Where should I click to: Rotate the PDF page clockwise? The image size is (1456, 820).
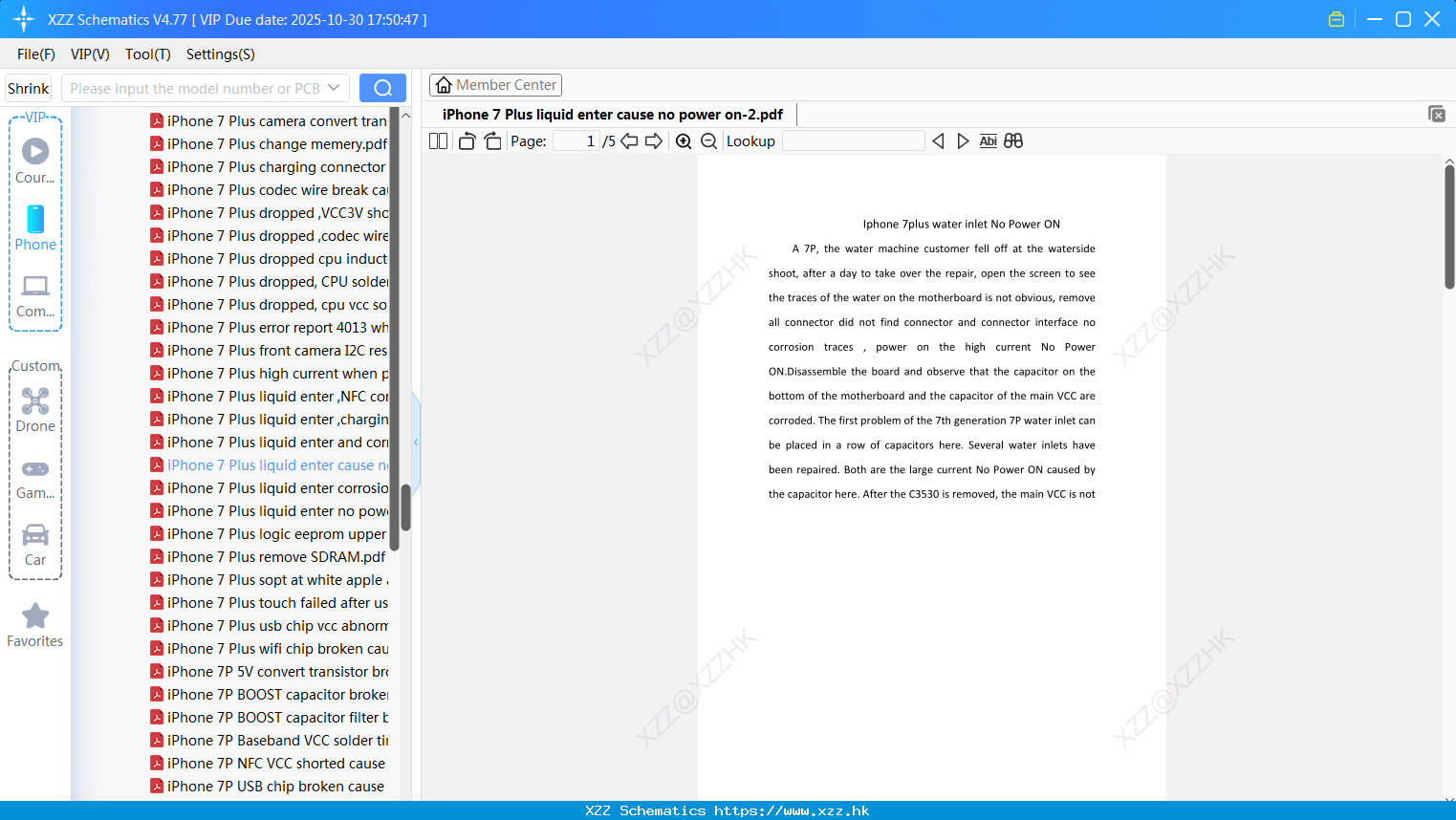tap(493, 141)
